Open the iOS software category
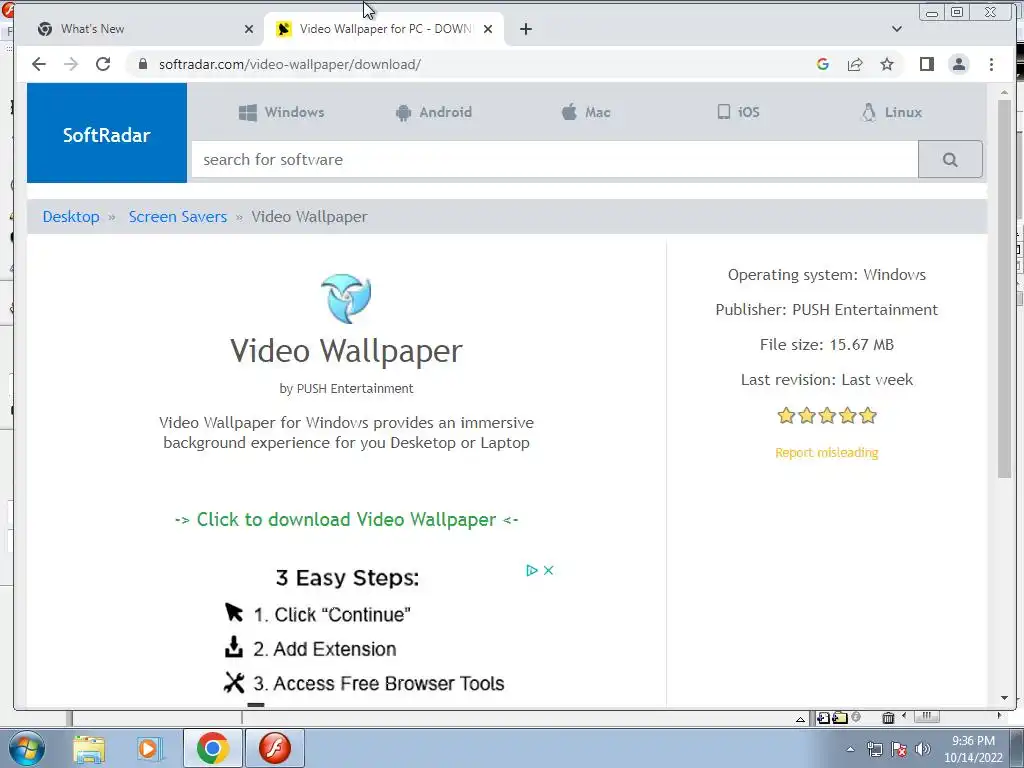This screenshot has height=768, width=1024. [739, 112]
